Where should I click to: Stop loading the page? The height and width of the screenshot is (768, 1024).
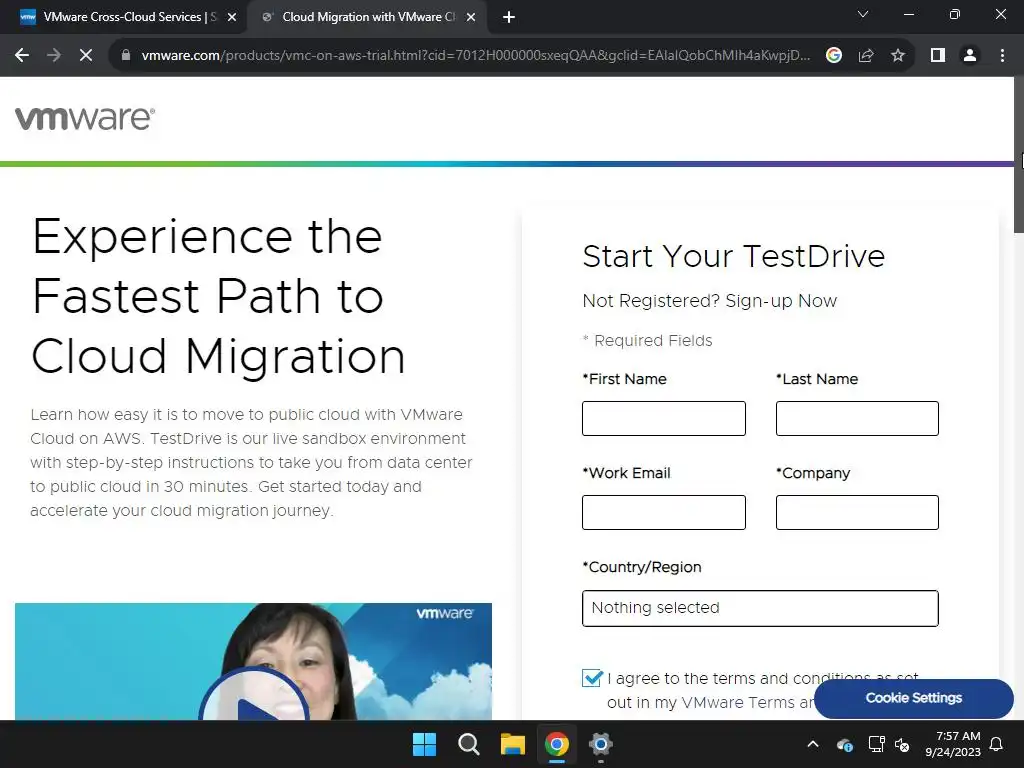86,56
